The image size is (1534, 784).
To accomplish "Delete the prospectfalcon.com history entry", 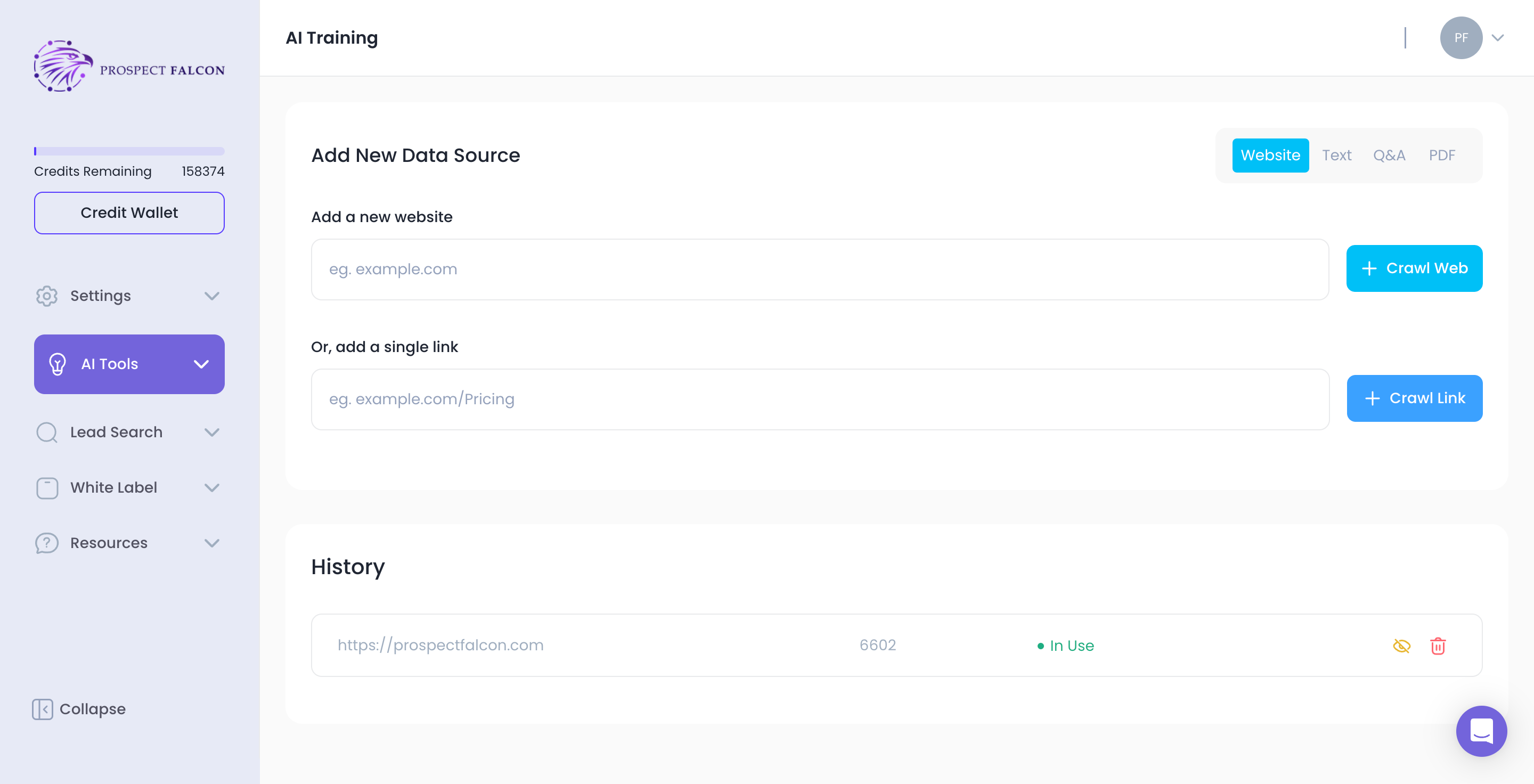I will (1438, 646).
